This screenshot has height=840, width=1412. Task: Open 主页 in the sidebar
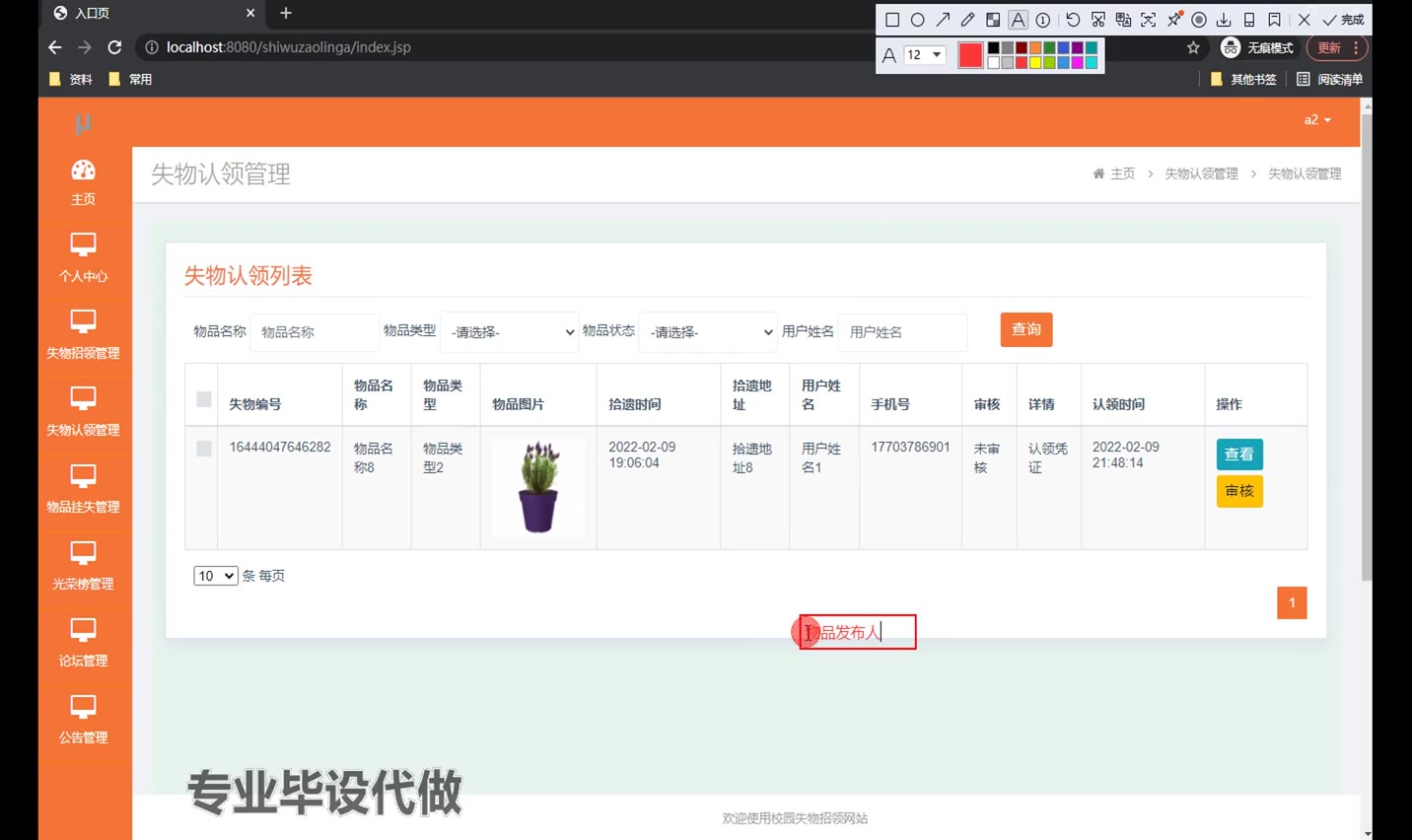pos(84,182)
